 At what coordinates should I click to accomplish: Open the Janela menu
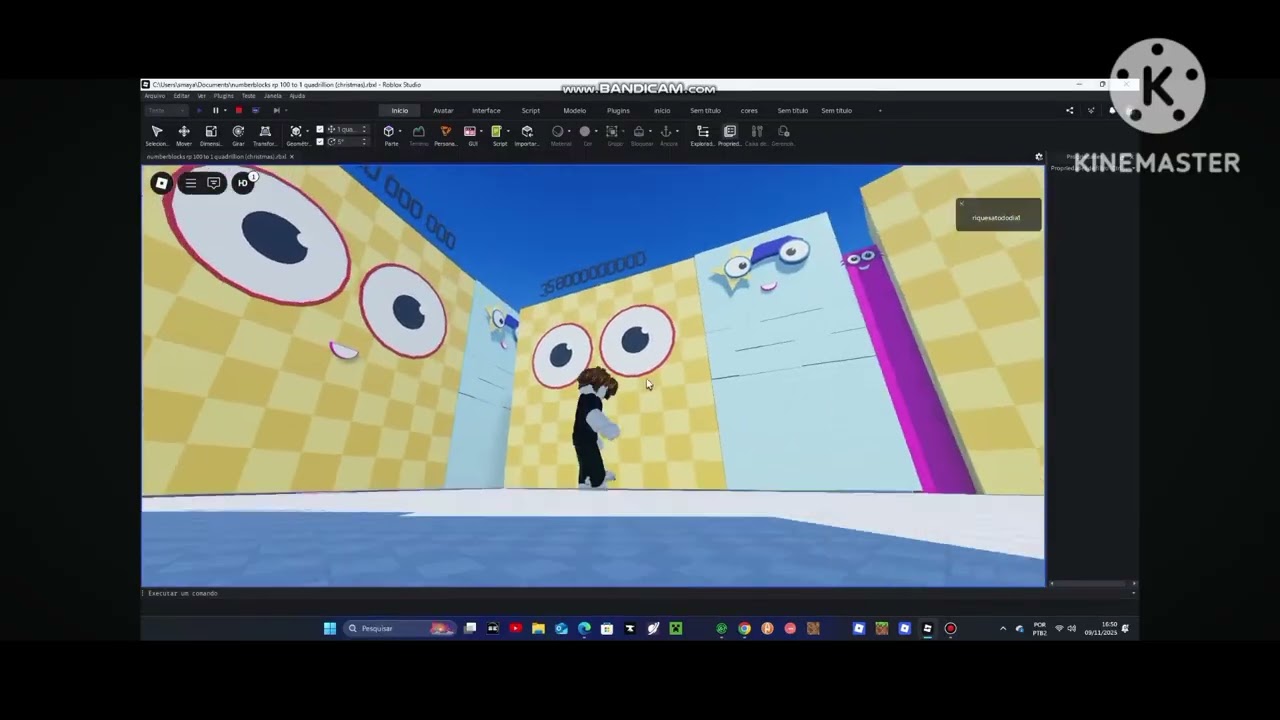click(272, 96)
